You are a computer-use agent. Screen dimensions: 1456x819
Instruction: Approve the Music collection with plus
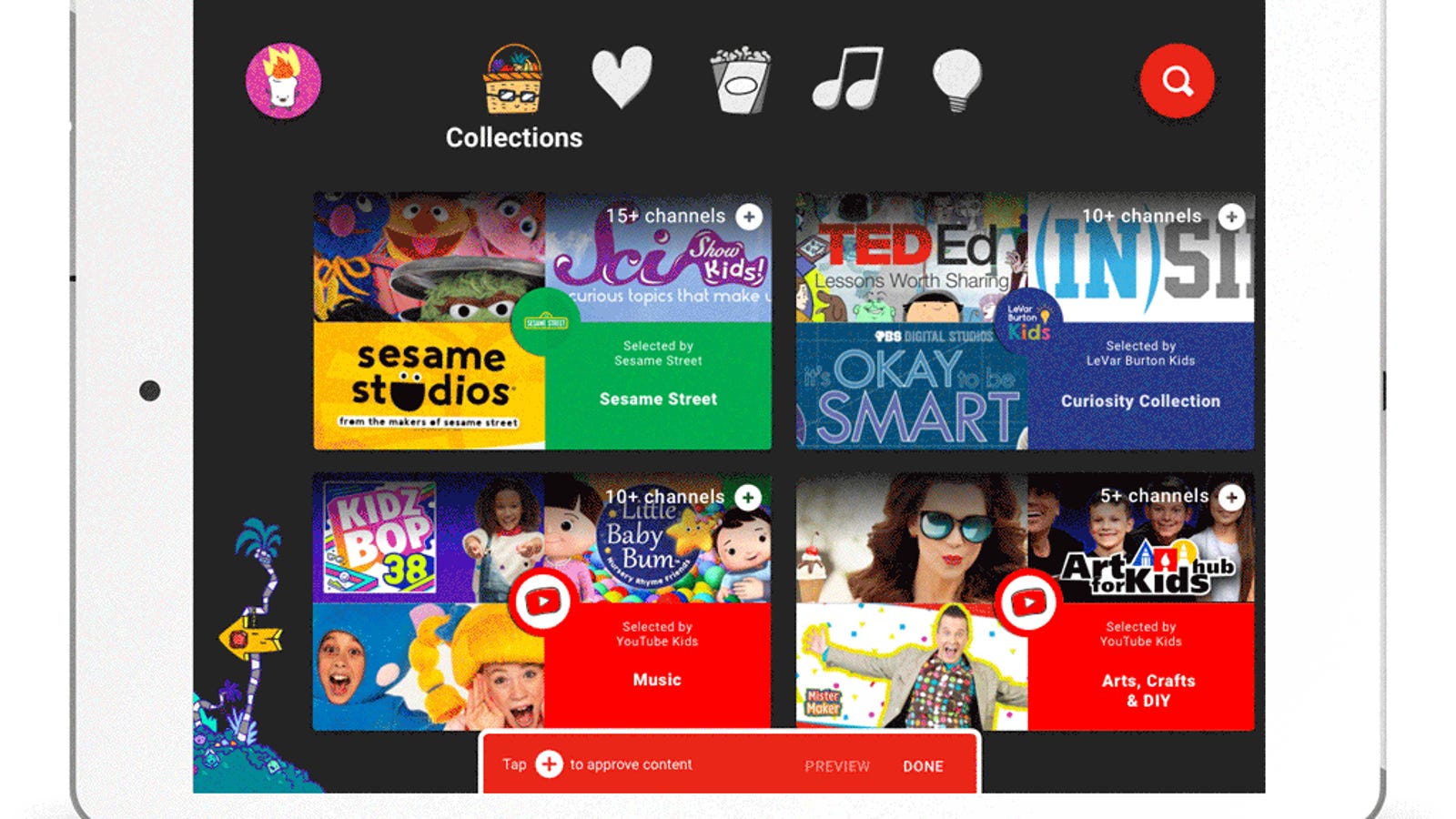point(748,497)
